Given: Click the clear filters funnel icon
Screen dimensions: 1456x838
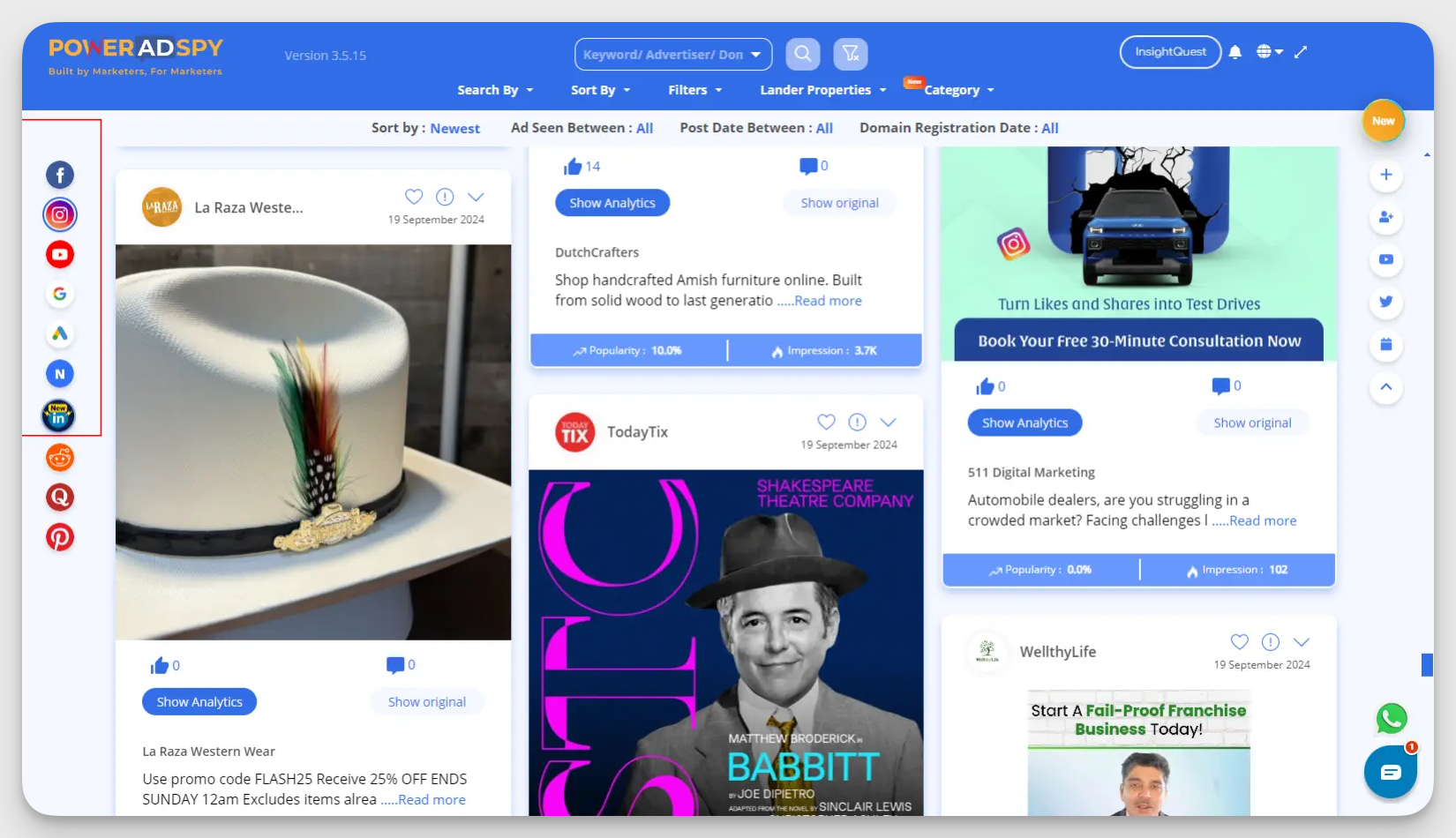Looking at the screenshot, I should (851, 54).
